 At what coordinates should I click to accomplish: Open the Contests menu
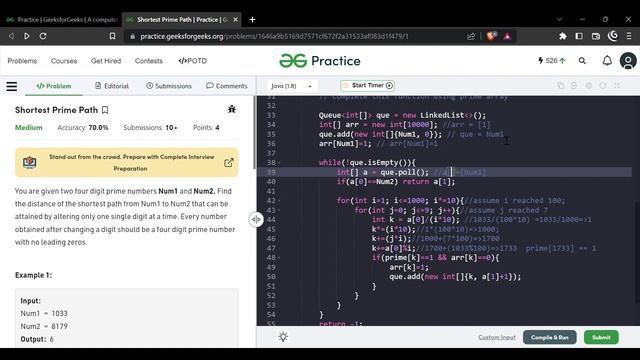(x=149, y=61)
